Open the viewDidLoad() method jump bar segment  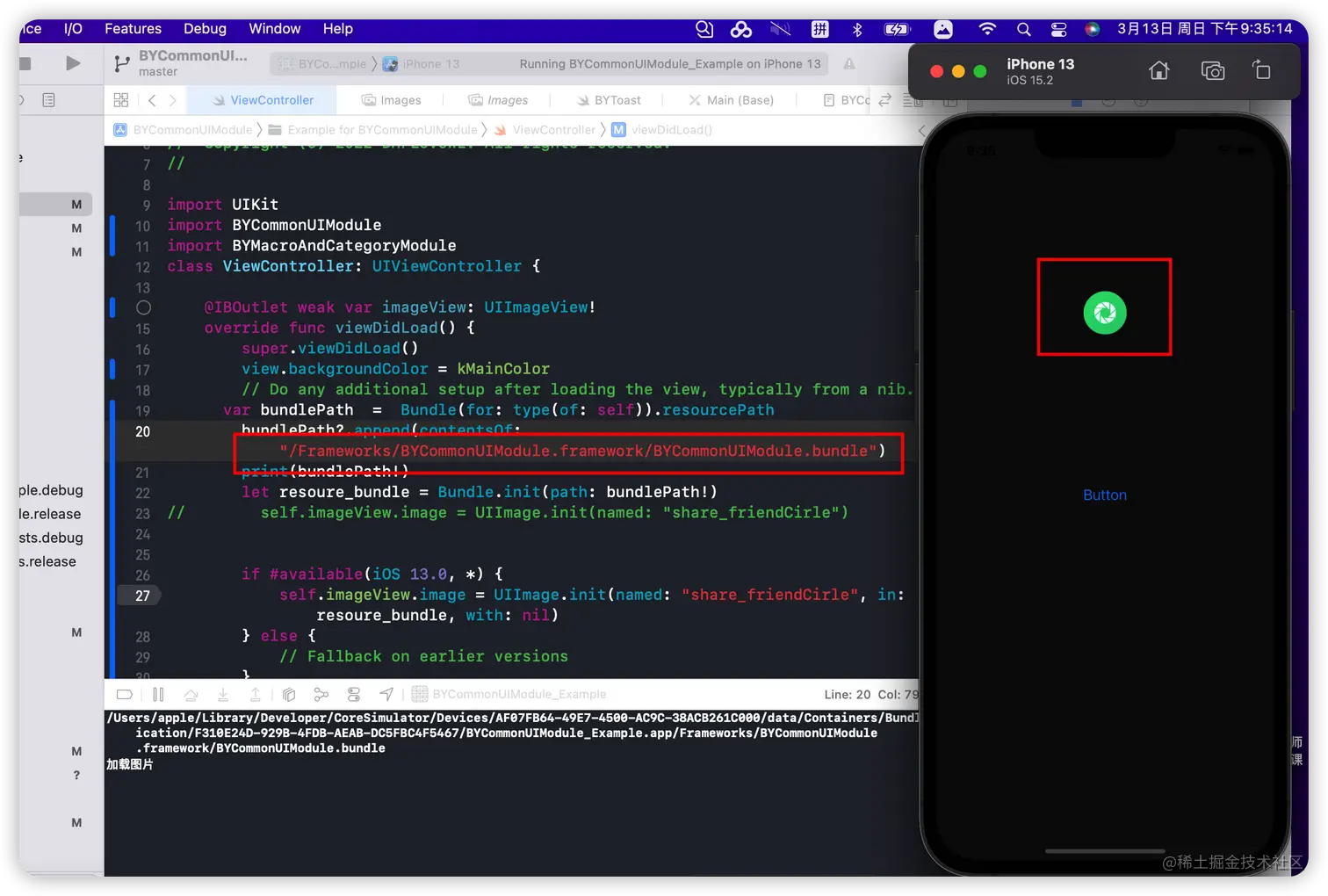click(x=662, y=130)
